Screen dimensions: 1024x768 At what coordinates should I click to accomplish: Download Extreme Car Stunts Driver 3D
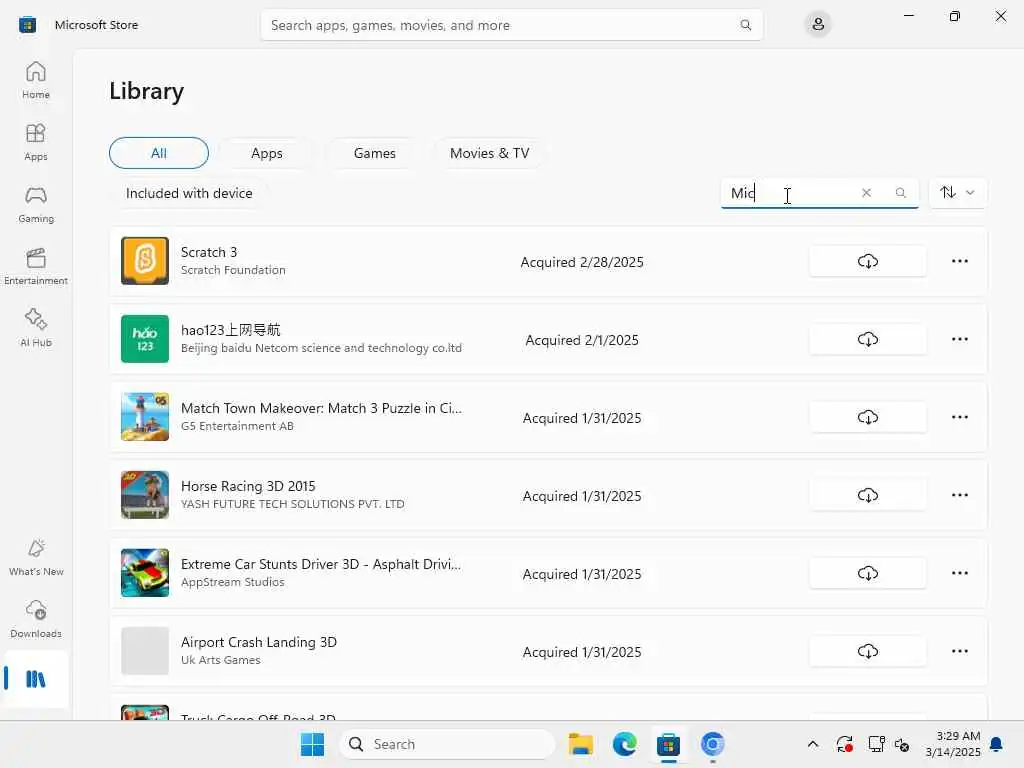click(x=867, y=573)
